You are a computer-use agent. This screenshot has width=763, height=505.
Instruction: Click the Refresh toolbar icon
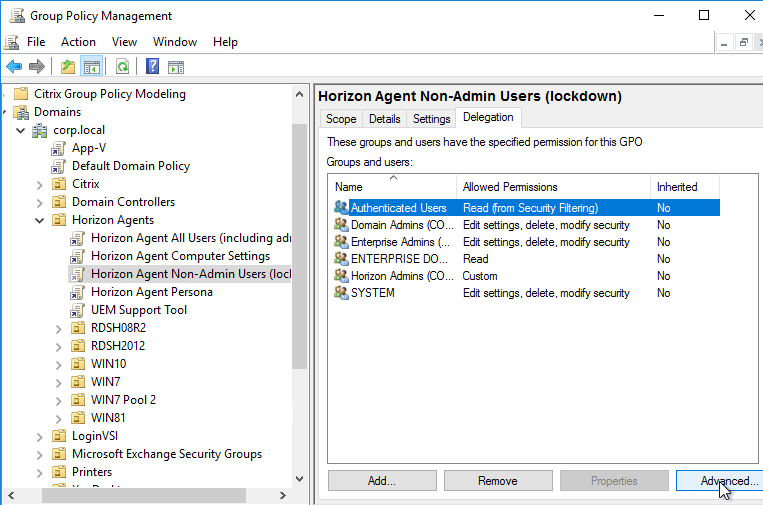122,67
